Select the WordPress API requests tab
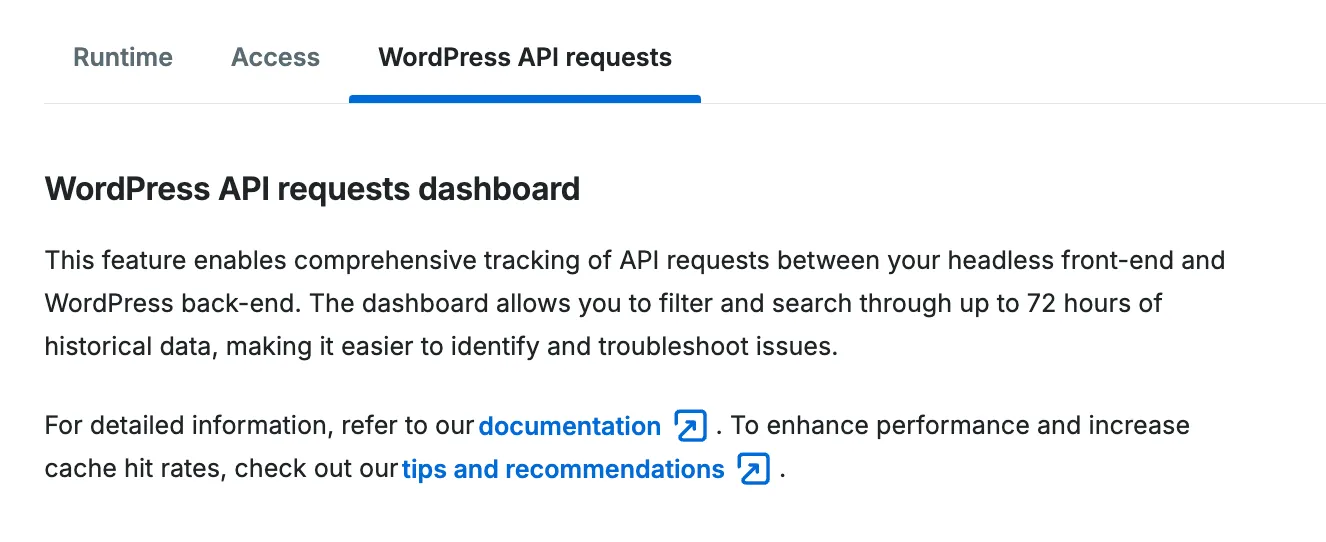 524,57
